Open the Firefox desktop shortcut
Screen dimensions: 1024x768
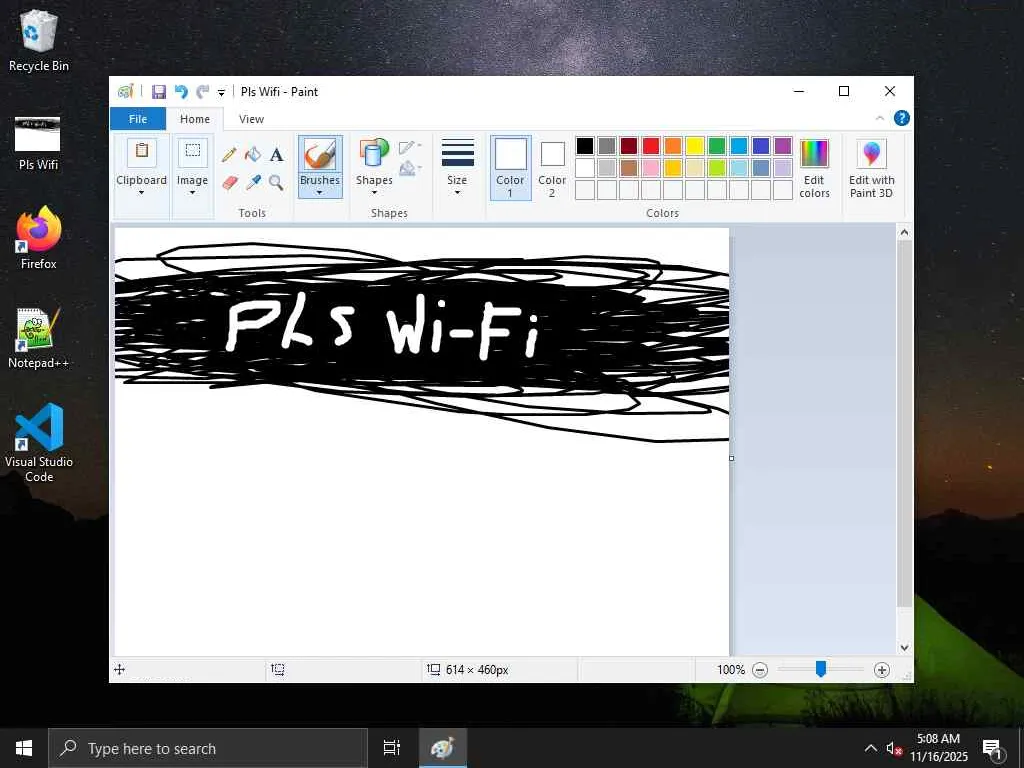(x=39, y=238)
